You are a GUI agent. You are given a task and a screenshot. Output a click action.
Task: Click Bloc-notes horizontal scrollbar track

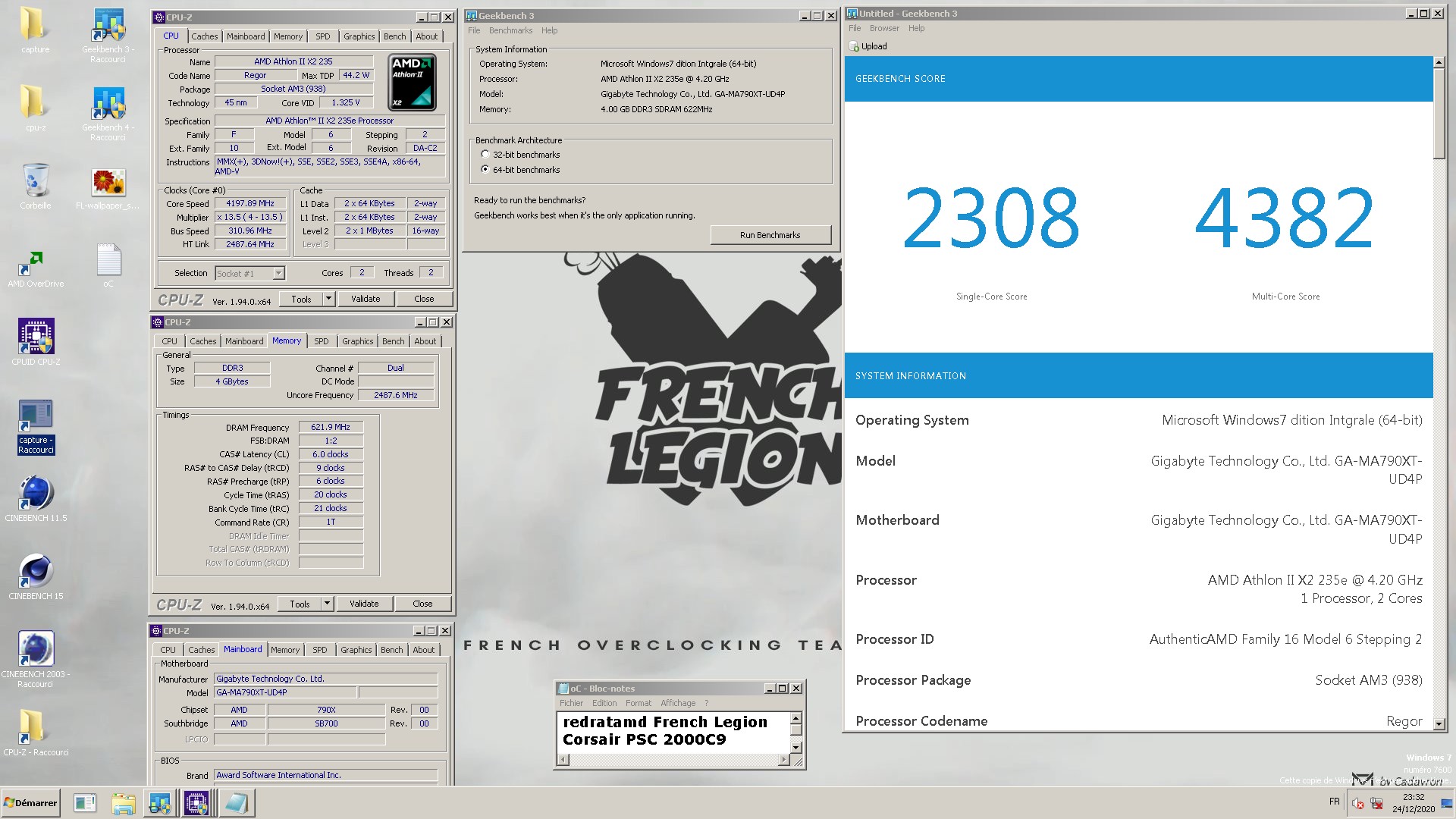(x=673, y=760)
